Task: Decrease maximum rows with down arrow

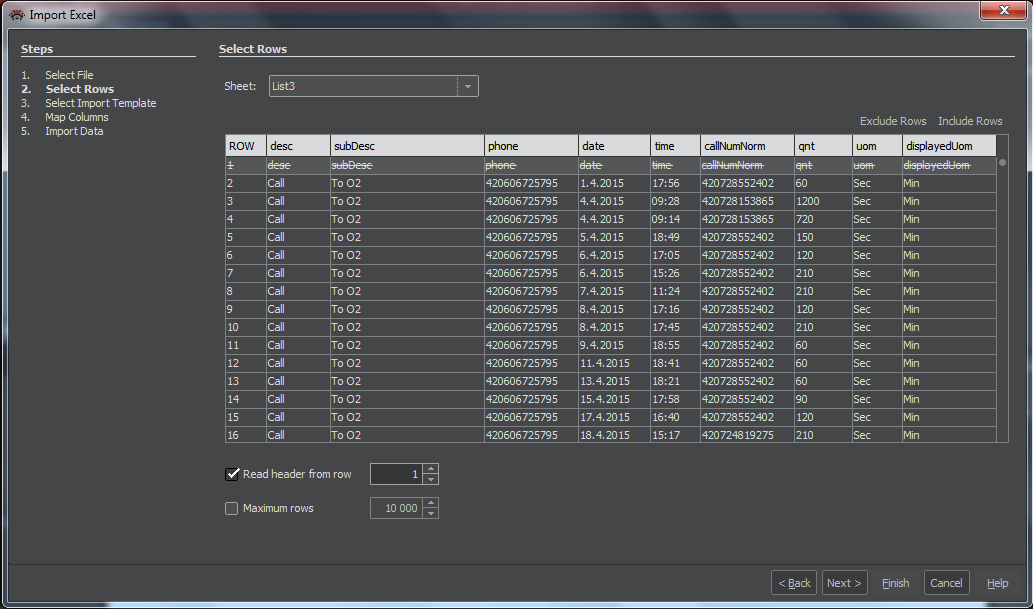Action: point(430,513)
